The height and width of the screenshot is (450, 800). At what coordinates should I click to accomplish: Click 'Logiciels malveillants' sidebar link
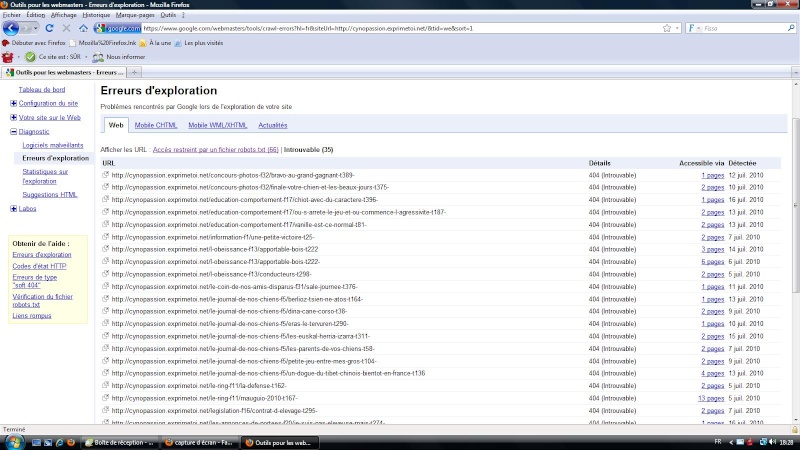pyautogui.click(x=53, y=145)
